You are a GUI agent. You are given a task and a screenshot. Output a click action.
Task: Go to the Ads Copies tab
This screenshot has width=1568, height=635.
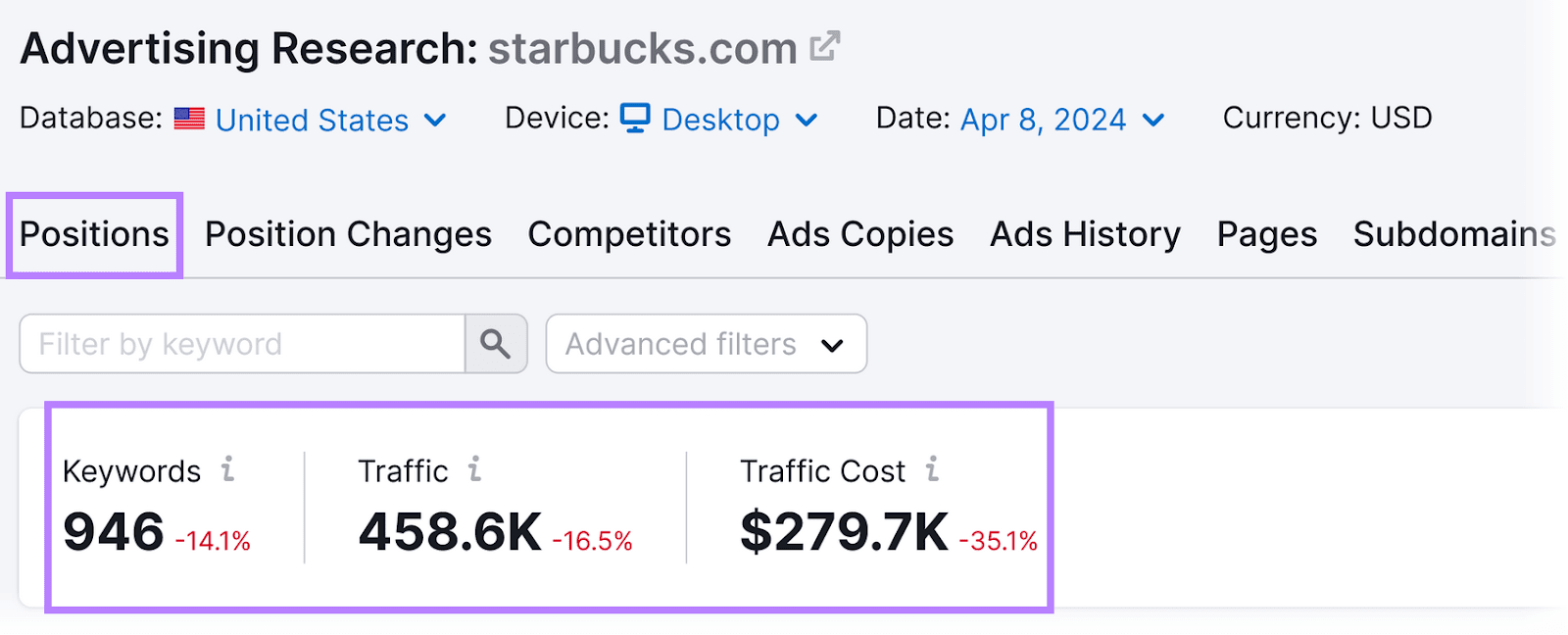[x=860, y=234]
